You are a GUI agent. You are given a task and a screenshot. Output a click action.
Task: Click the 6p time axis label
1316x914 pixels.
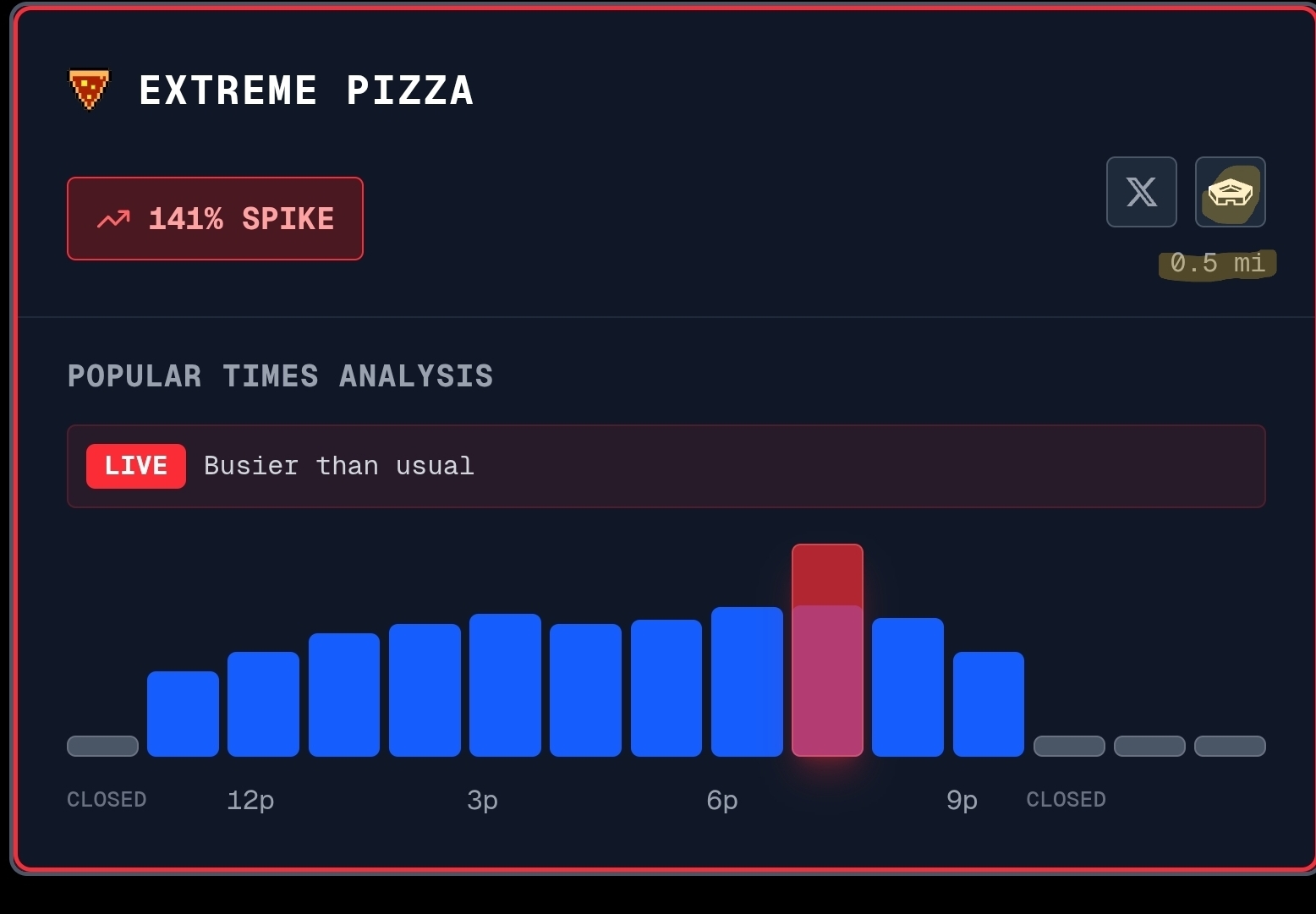pyautogui.click(x=721, y=800)
